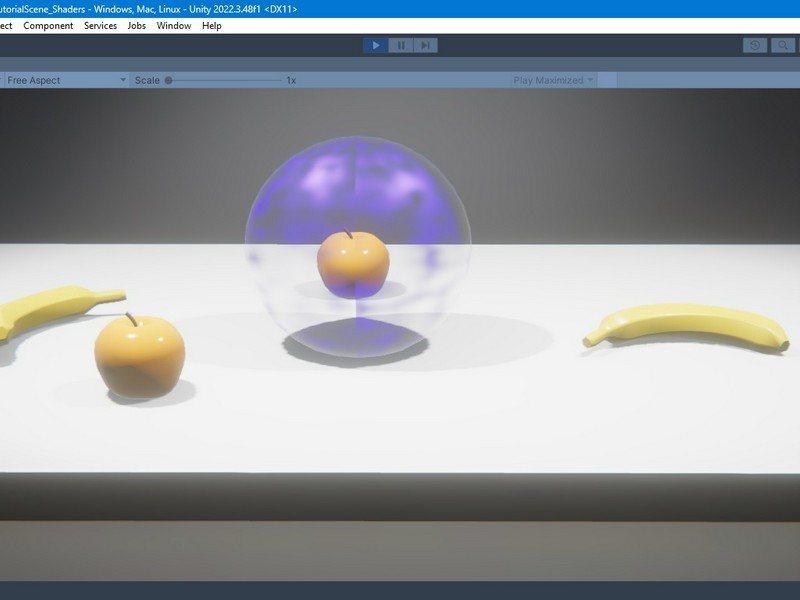Click the Pause icon in the toolbar
The image size is (800, 600).
[x=400, y=44]
